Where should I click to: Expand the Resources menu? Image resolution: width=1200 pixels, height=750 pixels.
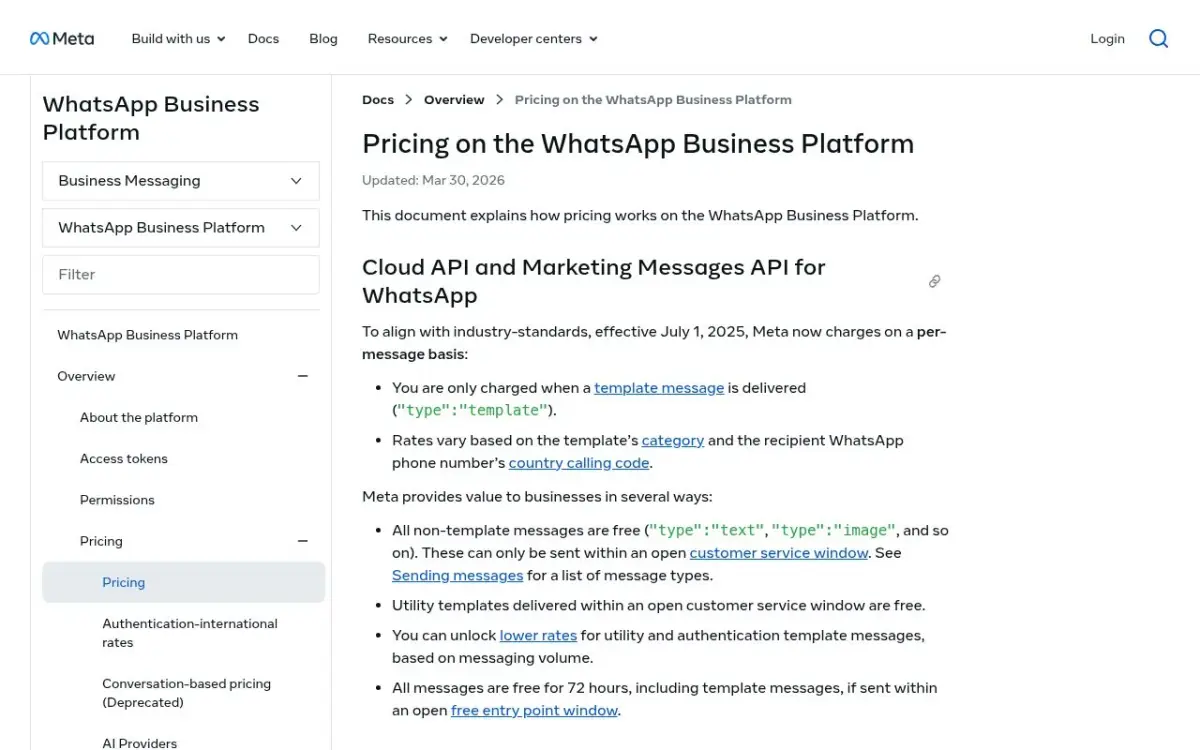(x=407, y=39)
